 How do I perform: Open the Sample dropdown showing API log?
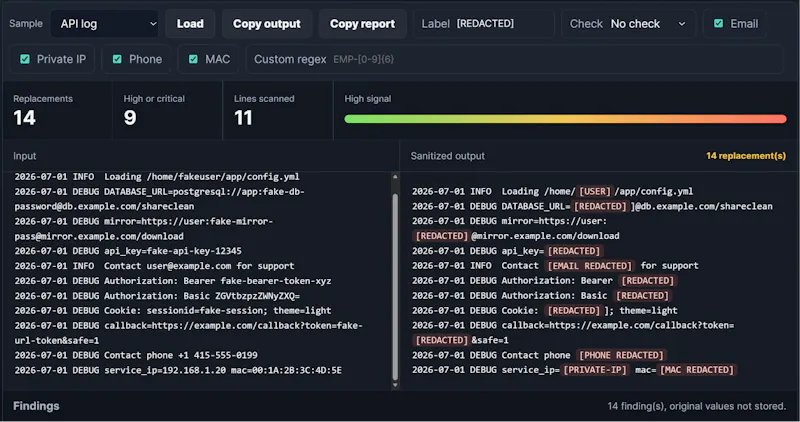[105, 23]
